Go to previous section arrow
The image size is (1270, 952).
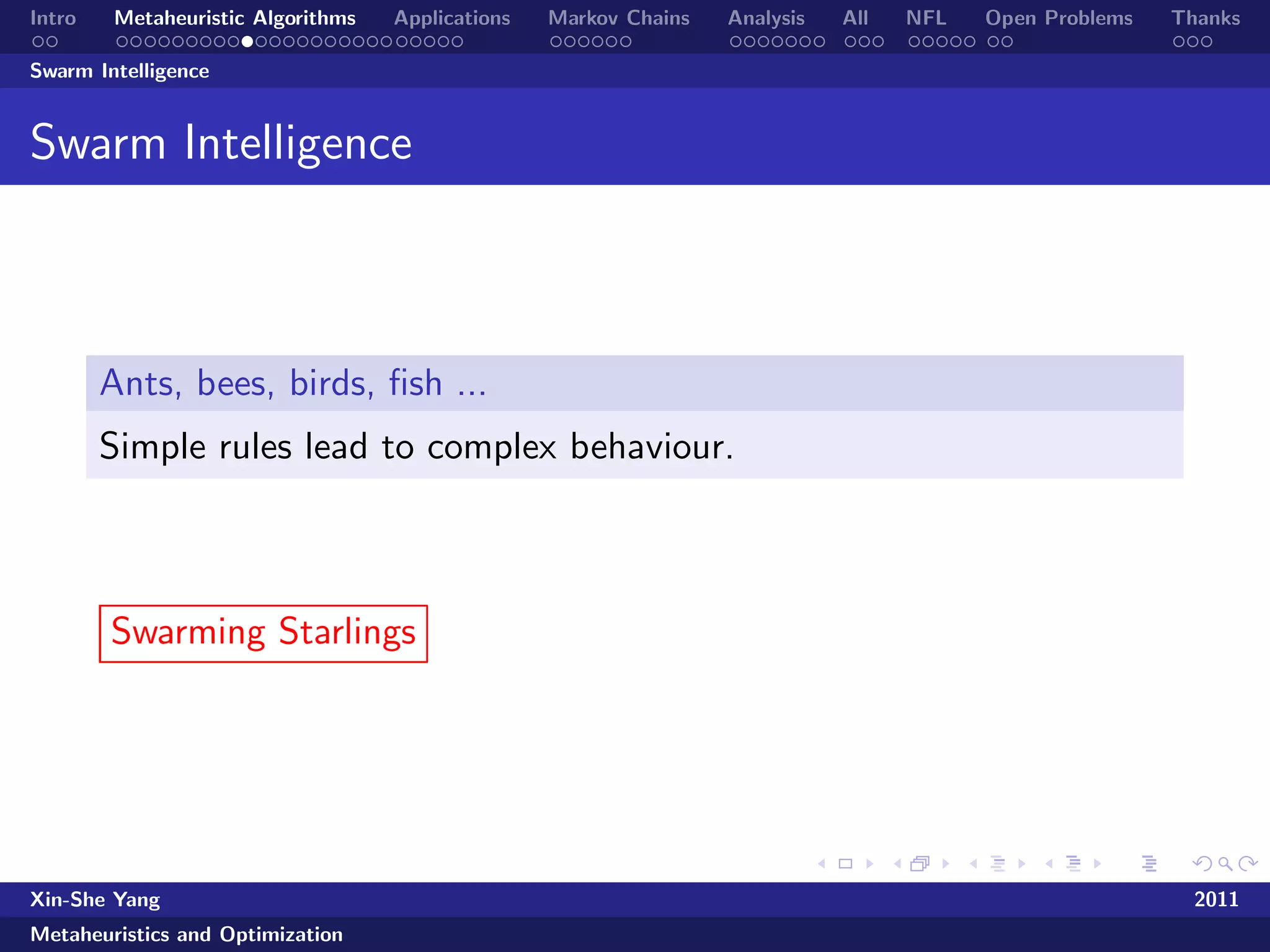[x=1049, y=863]
